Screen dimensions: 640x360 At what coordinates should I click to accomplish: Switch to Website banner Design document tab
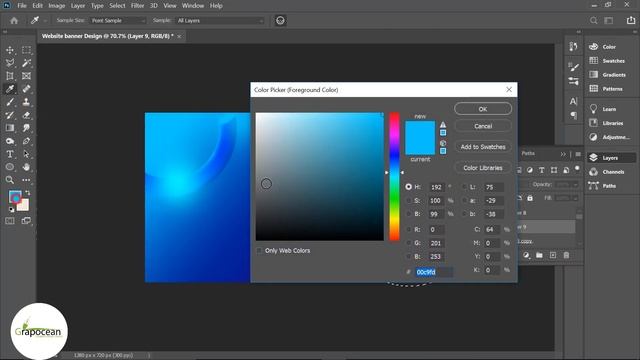108,36
